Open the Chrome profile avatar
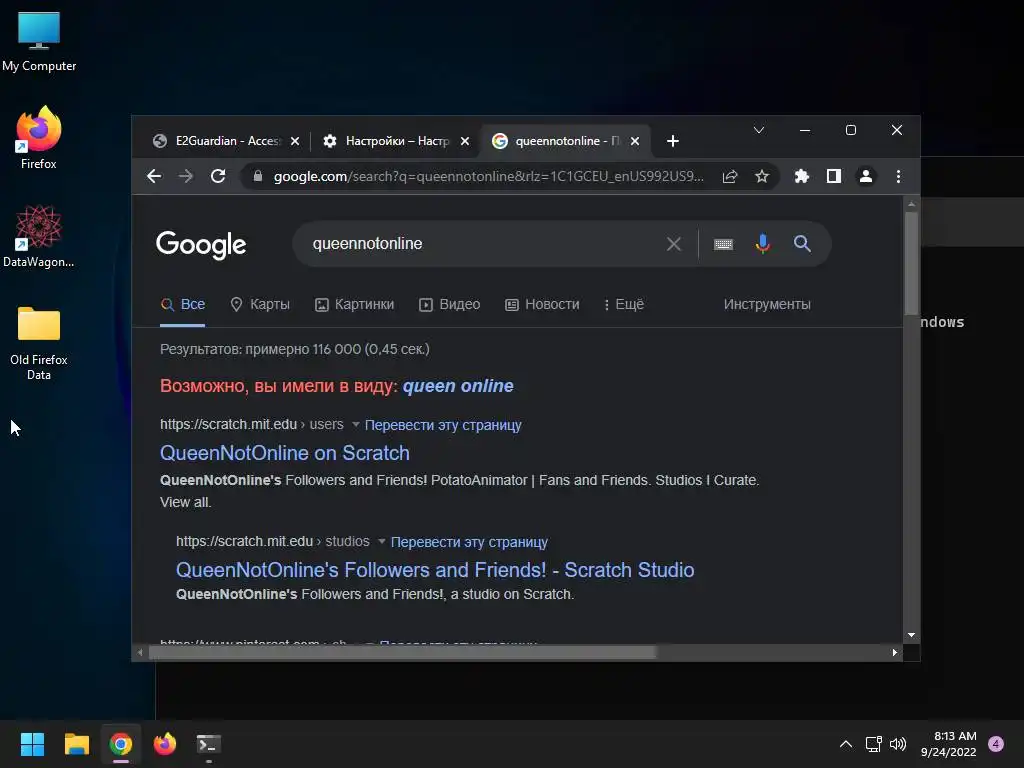The image size is (1024, 768). tap(866, 176)
